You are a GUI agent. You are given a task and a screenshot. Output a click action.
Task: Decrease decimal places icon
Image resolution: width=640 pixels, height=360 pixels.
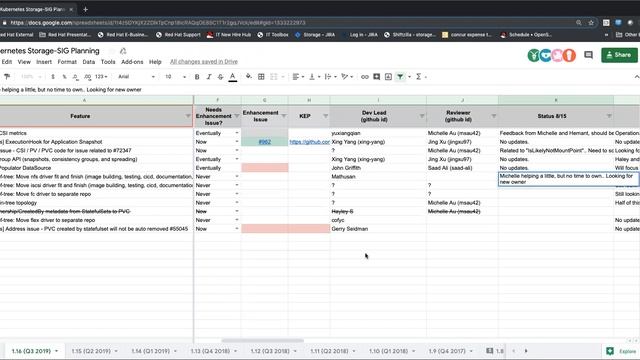[76, 77]
